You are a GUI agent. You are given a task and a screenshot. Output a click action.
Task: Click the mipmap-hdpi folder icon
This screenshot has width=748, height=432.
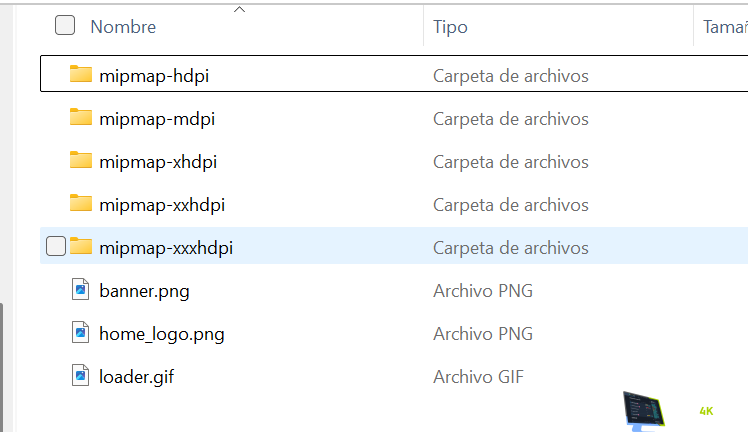(x=81, y=75)
